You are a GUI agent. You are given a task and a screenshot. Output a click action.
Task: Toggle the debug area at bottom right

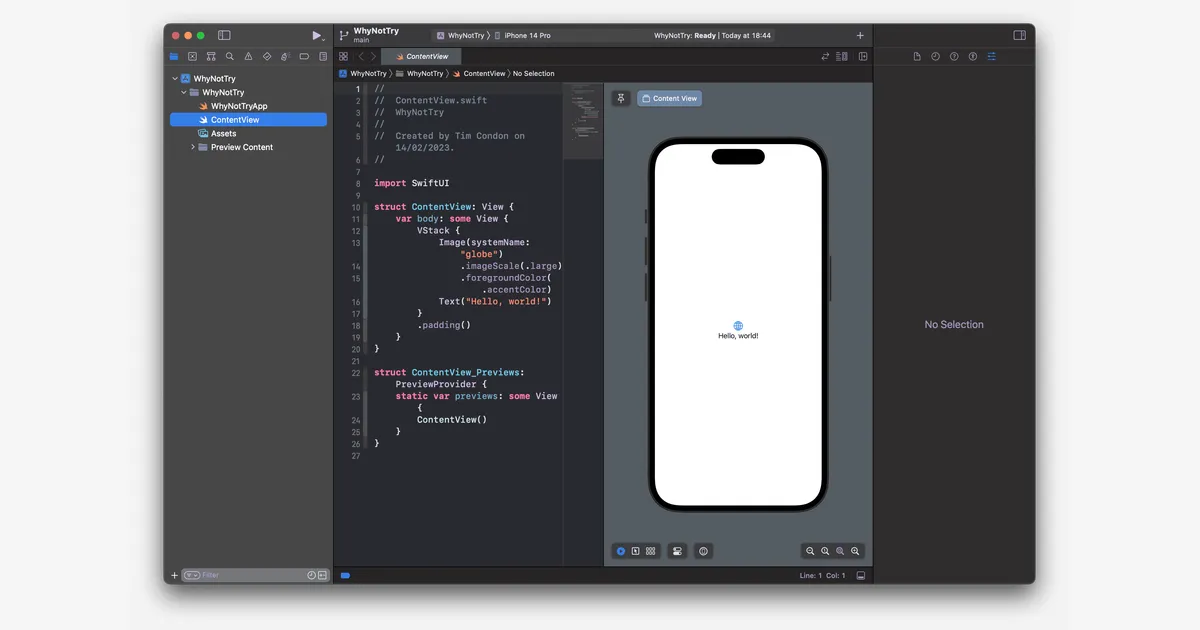point(860,576)
